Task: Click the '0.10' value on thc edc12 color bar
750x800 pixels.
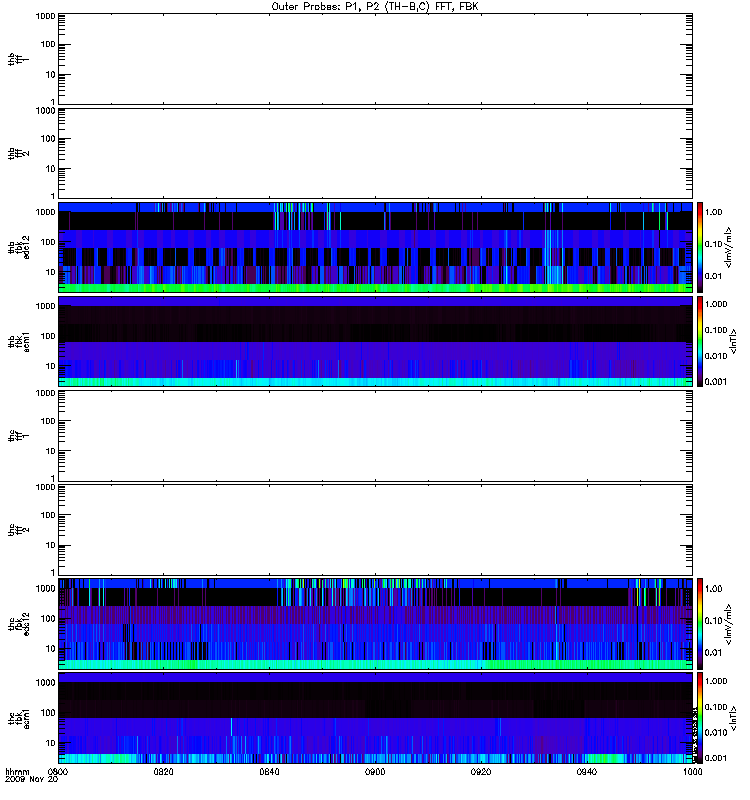Action: pos(713,620)
